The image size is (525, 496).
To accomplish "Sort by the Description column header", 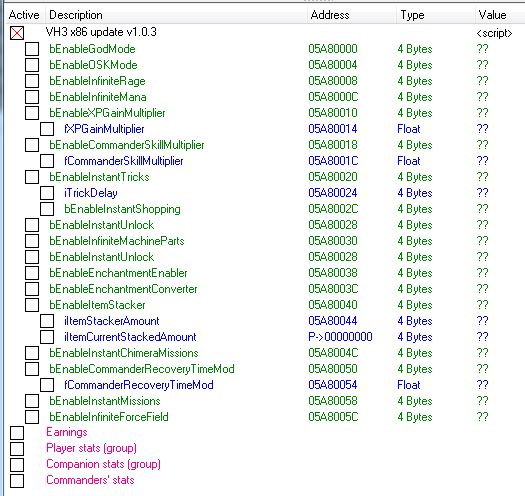I will [x=176, y=15].
